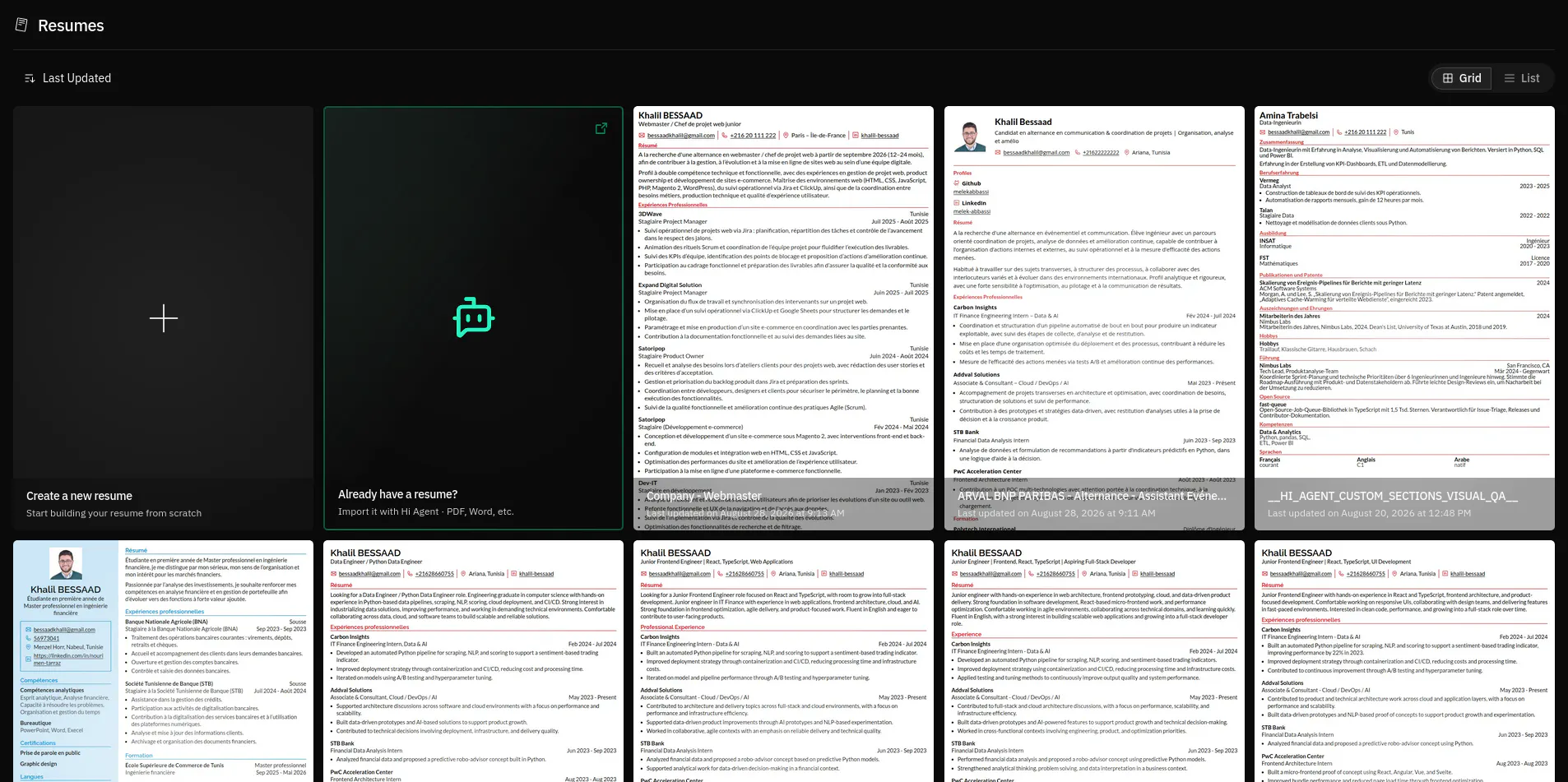The height and width of the screenshot is (782, 1568).
Task: Open the Aspiring Full-Stack Developer resume
Action: click(x=1094, y=661)
